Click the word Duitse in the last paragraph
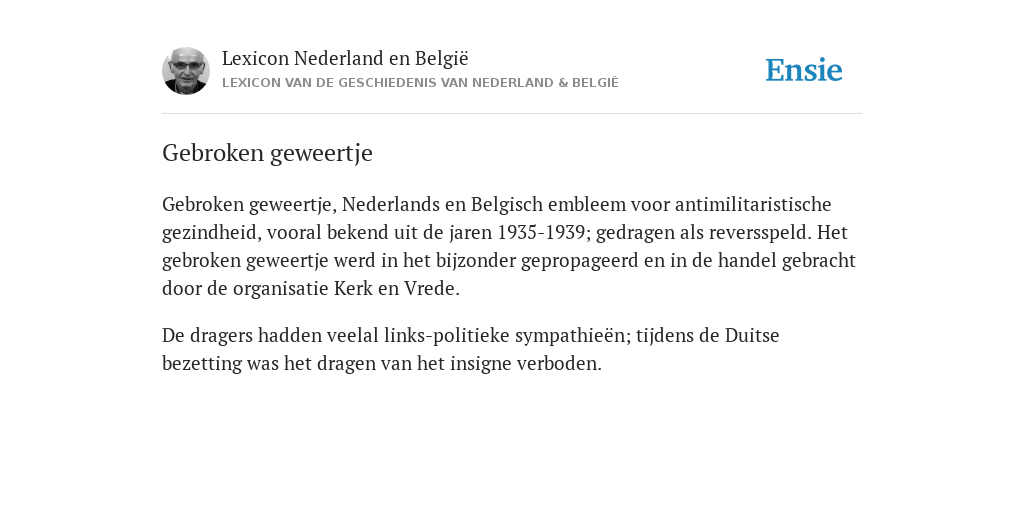Image resolution: width=1024 pixels, height=512 pixels. (x=752, y=336)
